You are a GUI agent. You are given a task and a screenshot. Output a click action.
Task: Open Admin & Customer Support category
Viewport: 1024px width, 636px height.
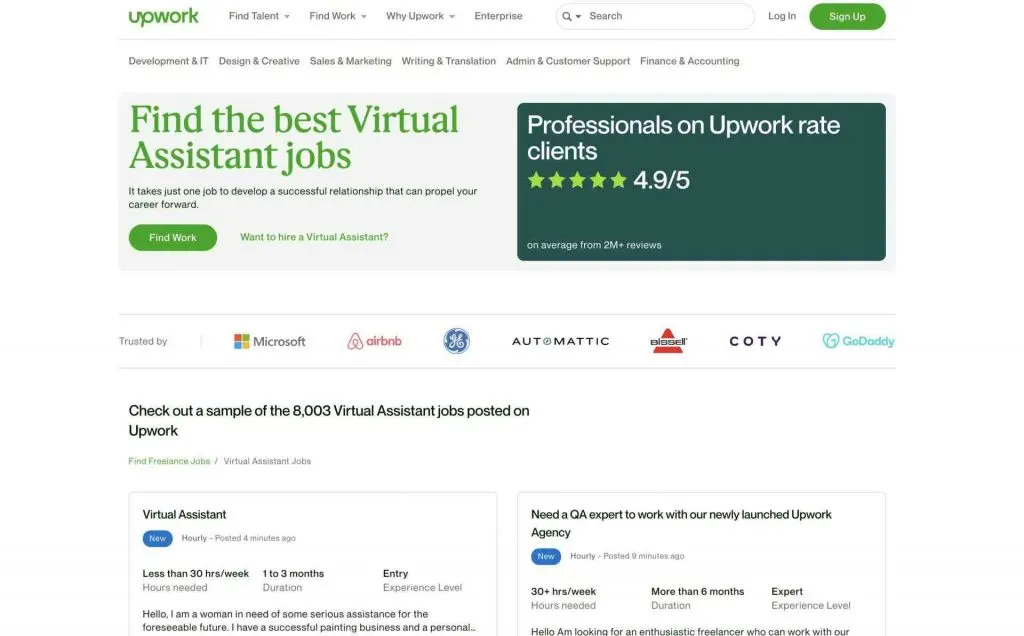click(x=568, y=61)
